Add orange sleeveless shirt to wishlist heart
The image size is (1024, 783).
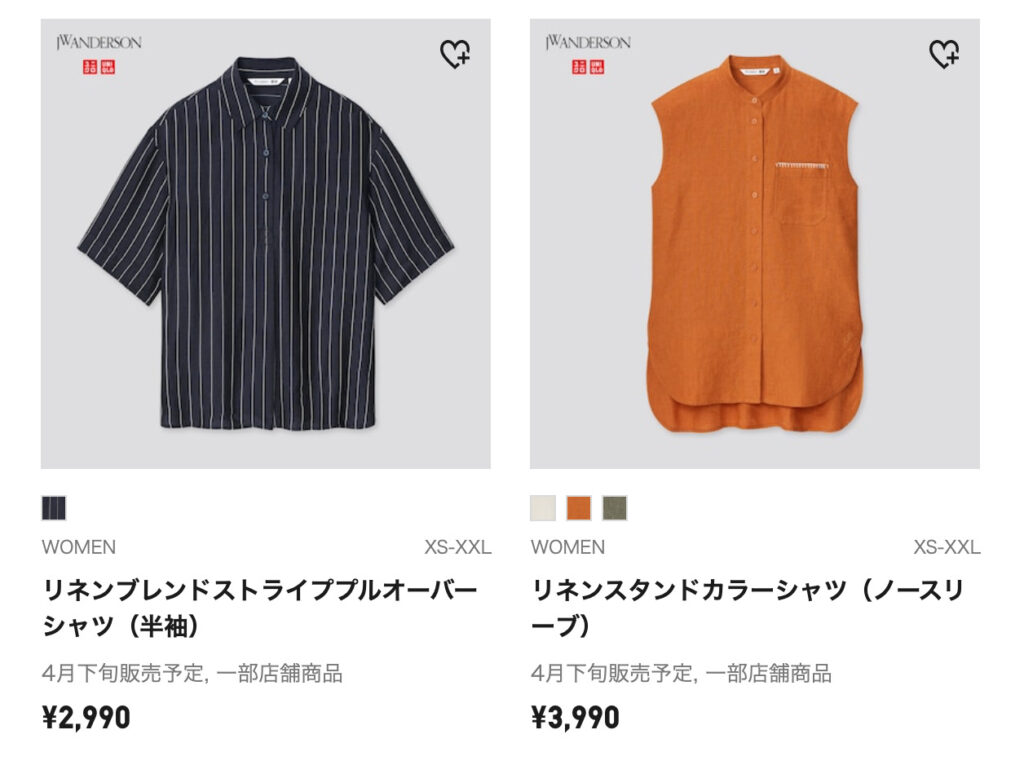coord(944,54)
